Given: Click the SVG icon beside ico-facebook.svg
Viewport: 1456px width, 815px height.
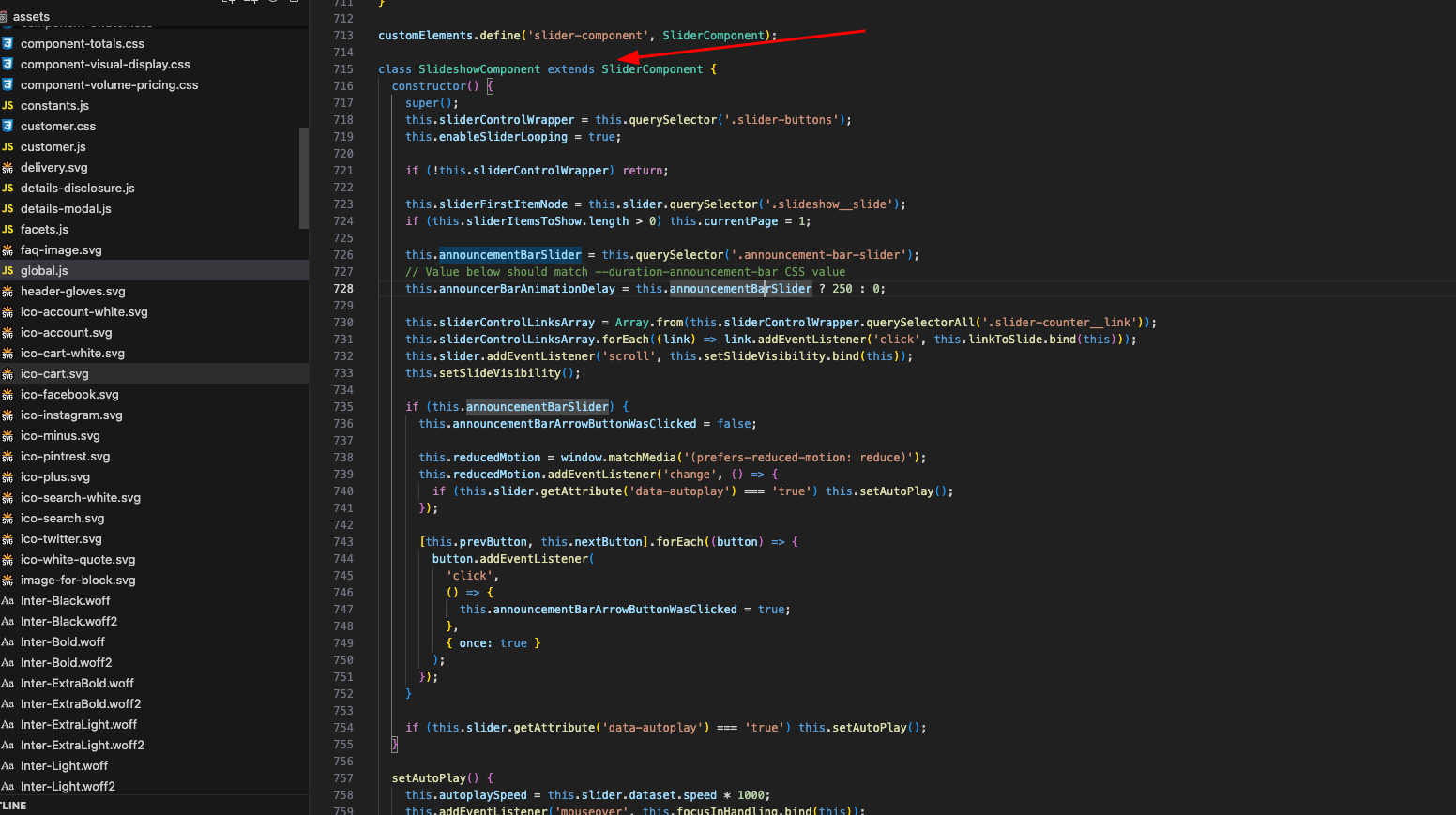Looking at the screenshot, I should pyautogui.click(x=8, y=395).
